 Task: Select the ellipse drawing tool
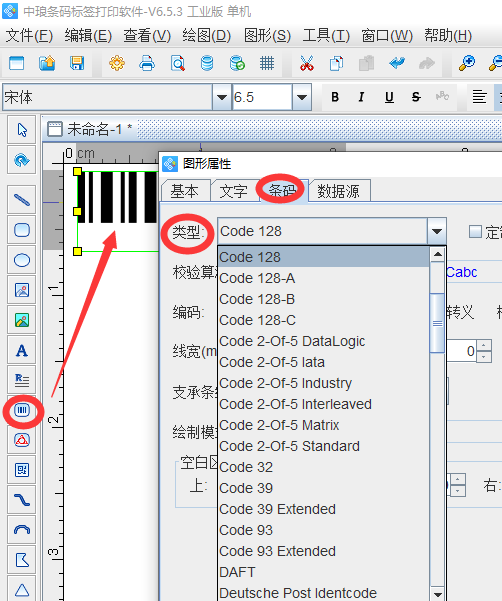(x=22, y=260)
